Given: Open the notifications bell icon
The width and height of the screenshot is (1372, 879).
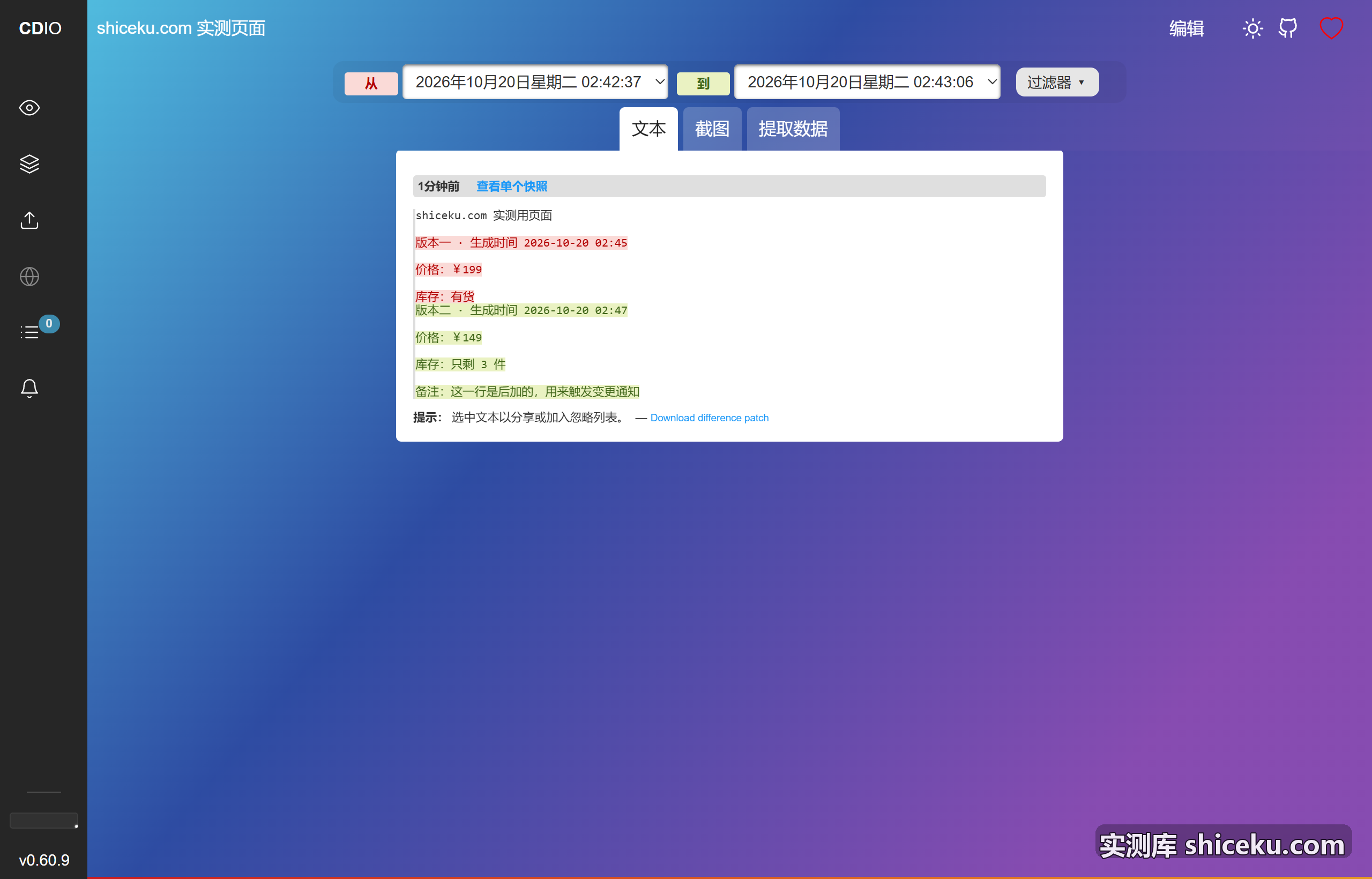Looking at the screenshot, I should click(29, 389).
